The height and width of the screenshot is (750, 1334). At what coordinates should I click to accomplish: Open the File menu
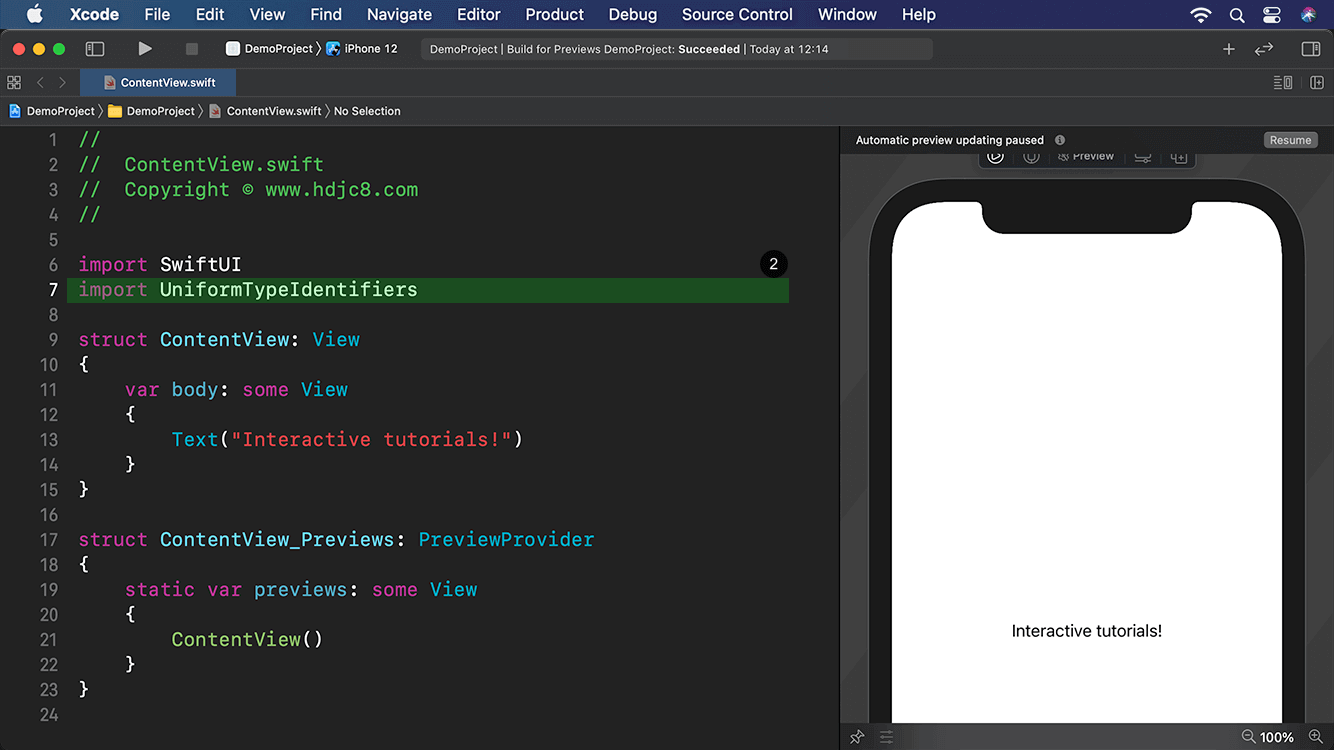pyautogui.click(x=157, y=14)
